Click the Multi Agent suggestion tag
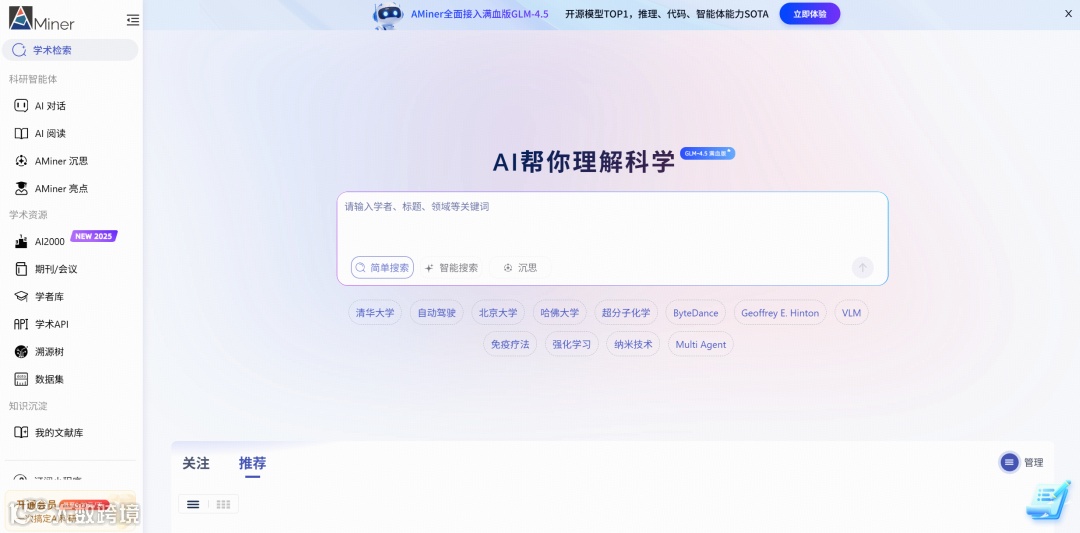This screenshot has width=1080, height=533. [x=700, y=344]
